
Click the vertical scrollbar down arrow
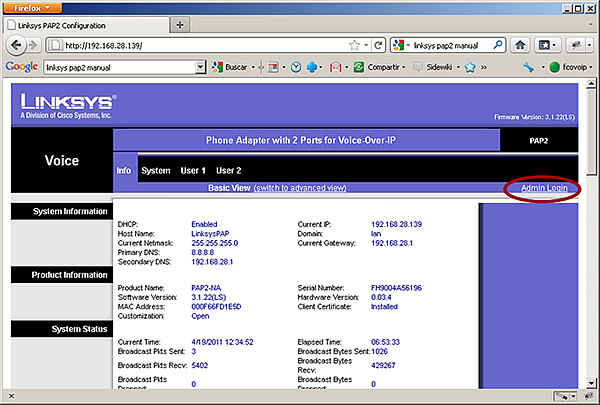point(591,383)
